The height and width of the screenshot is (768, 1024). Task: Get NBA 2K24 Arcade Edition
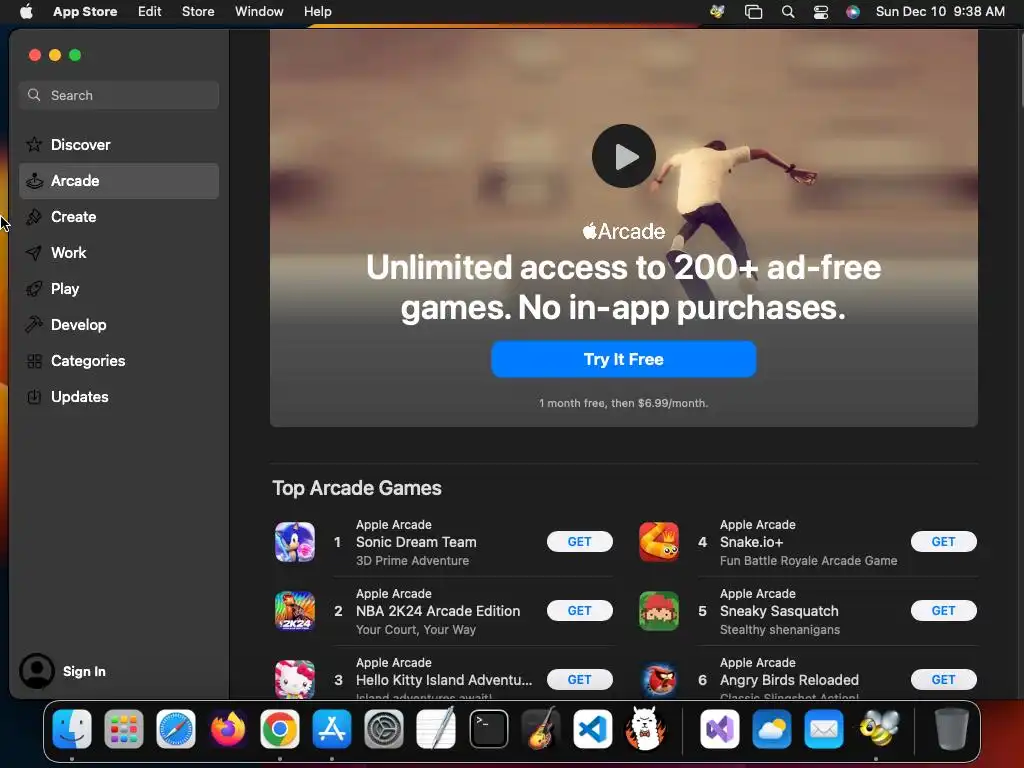pos(579,611)
